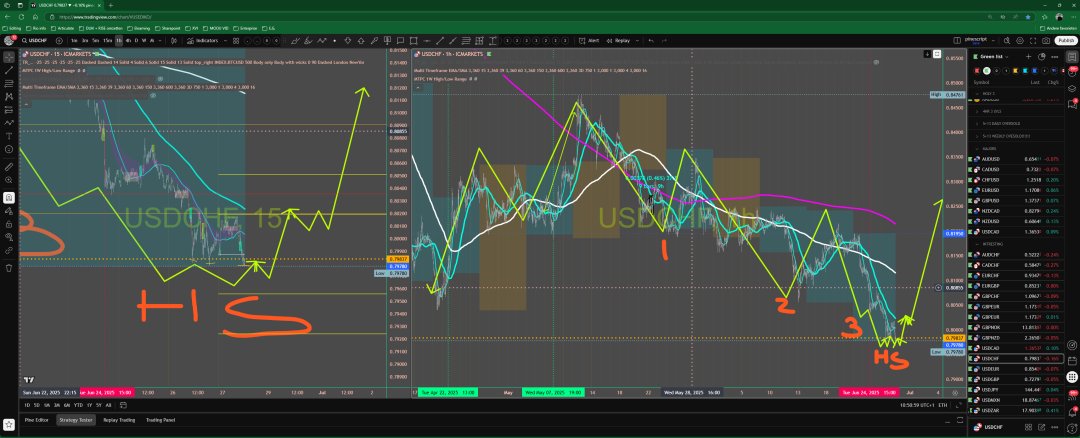Take a chart snapshot with camera icon

[1046, 41]
